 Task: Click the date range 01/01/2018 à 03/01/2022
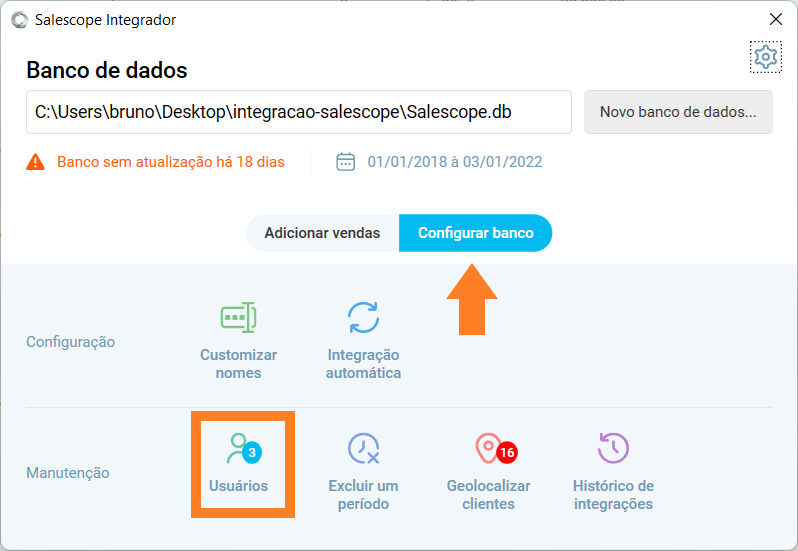(455, 162)
